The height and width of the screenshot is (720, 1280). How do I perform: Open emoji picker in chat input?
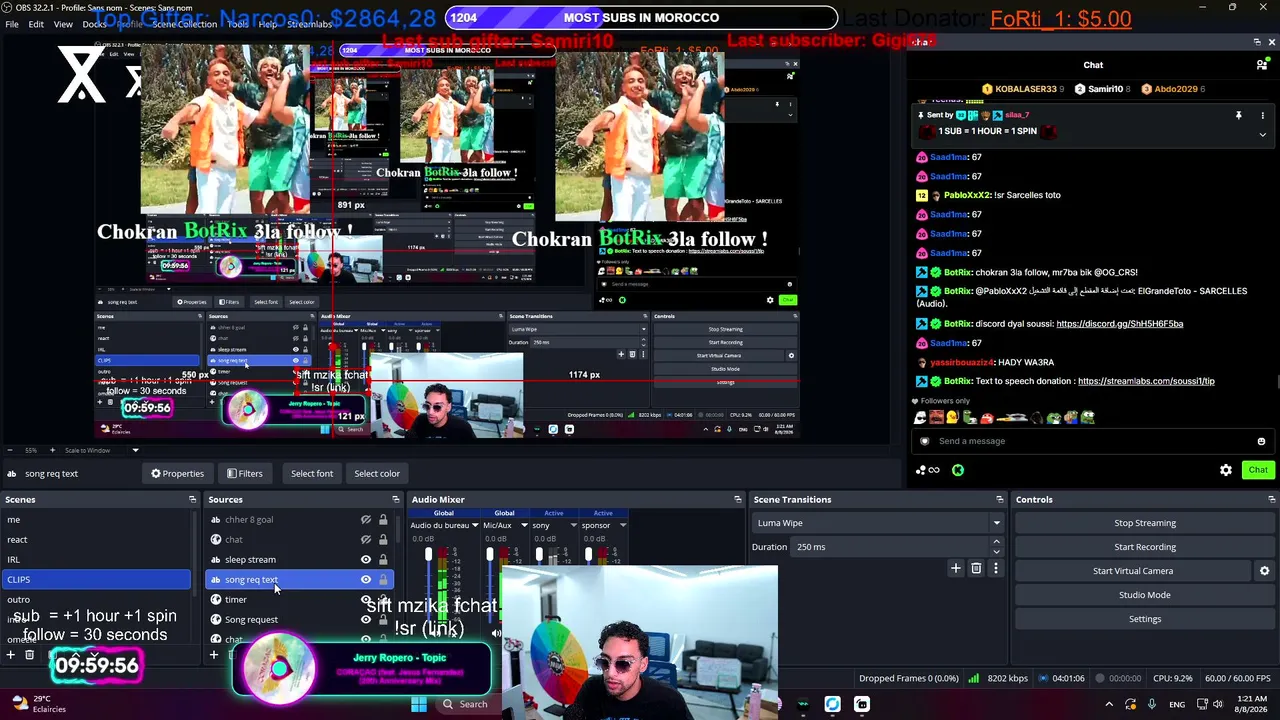tap(1261, 441)
